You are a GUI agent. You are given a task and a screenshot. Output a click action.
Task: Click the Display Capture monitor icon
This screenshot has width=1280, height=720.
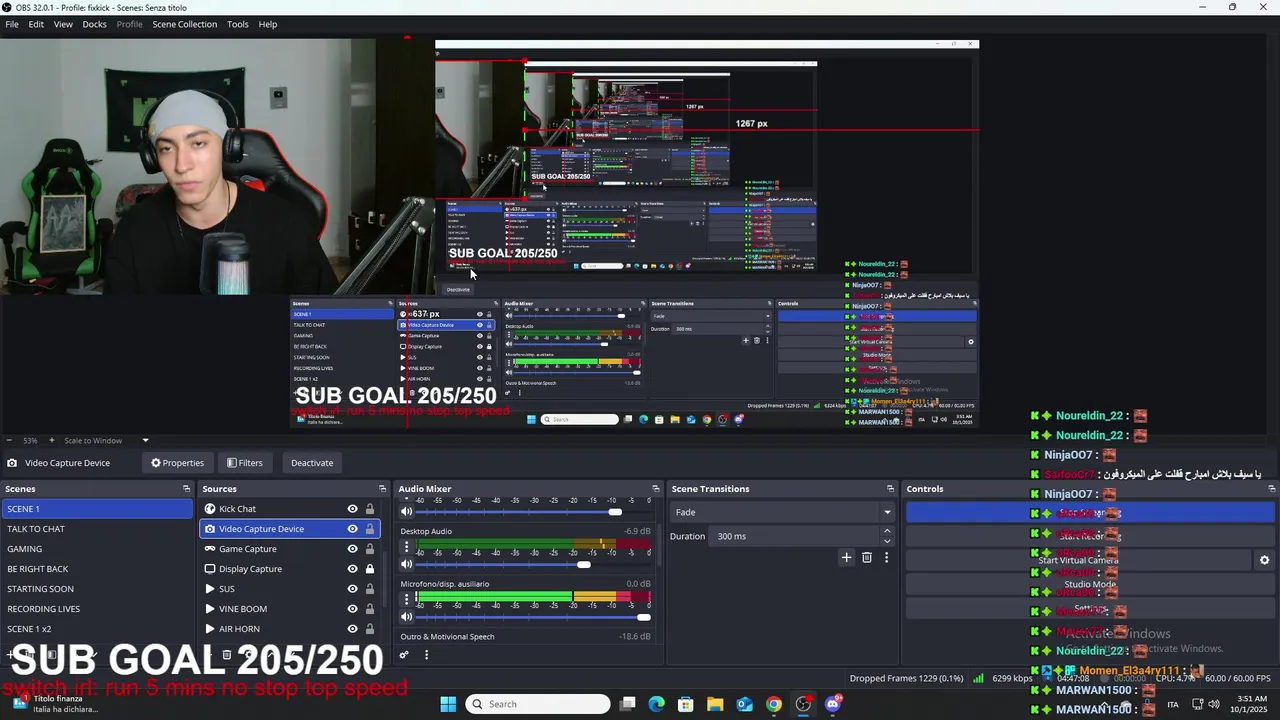tap(210, 569)
